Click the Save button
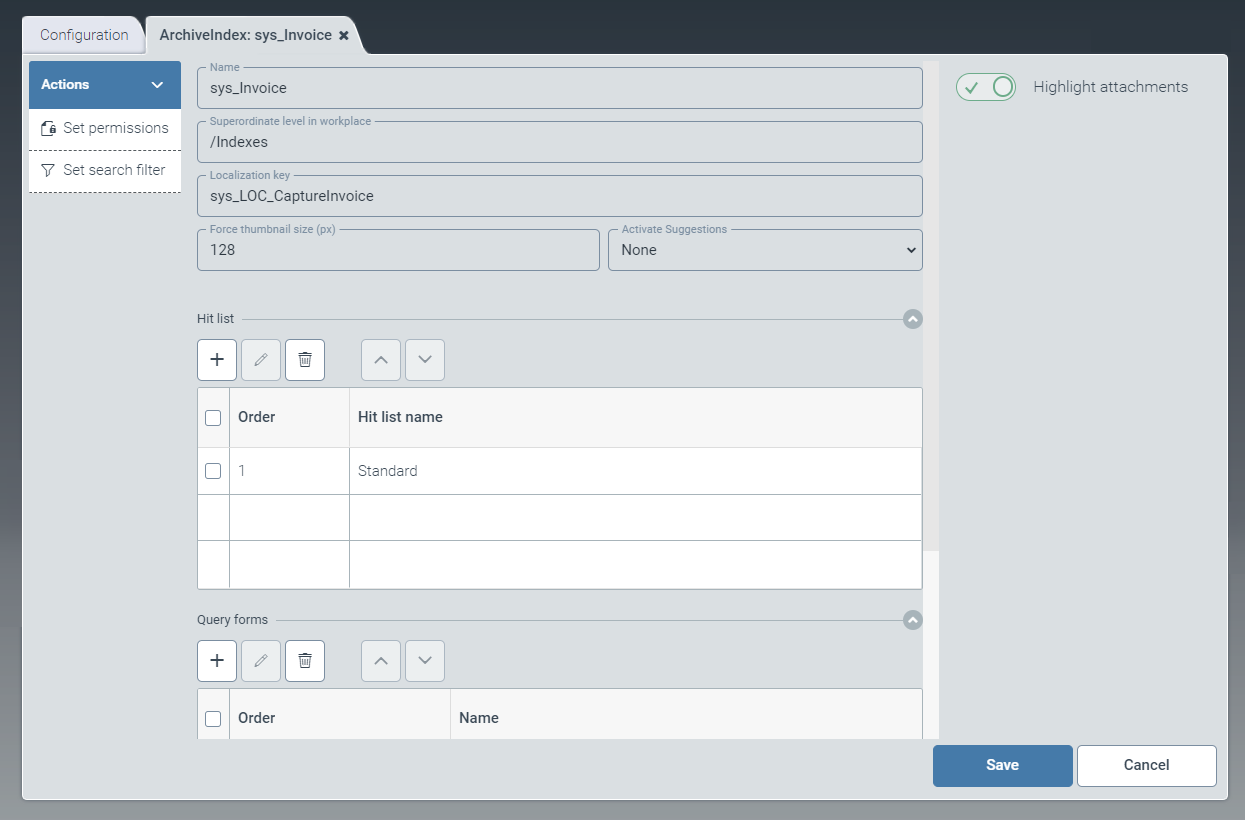Screen dimensions: 1245x820 pyautogui.click(x=1002, y=765)
